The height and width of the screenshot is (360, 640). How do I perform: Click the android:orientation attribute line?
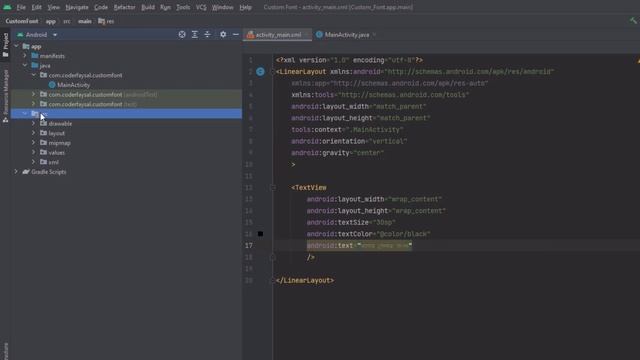tap(349, 141)
